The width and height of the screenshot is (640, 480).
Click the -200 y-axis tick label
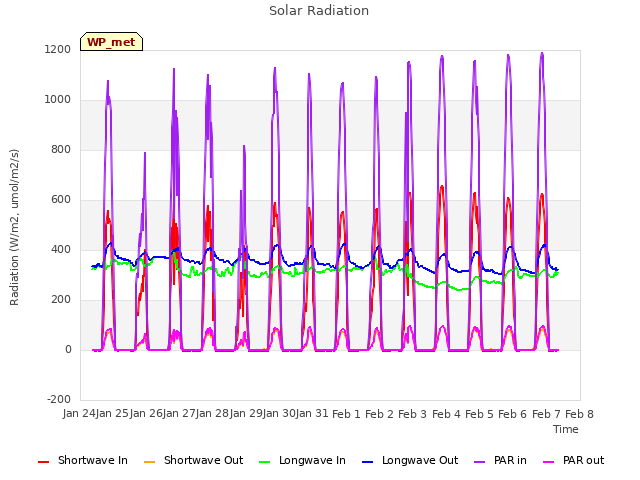coord(59,400)
